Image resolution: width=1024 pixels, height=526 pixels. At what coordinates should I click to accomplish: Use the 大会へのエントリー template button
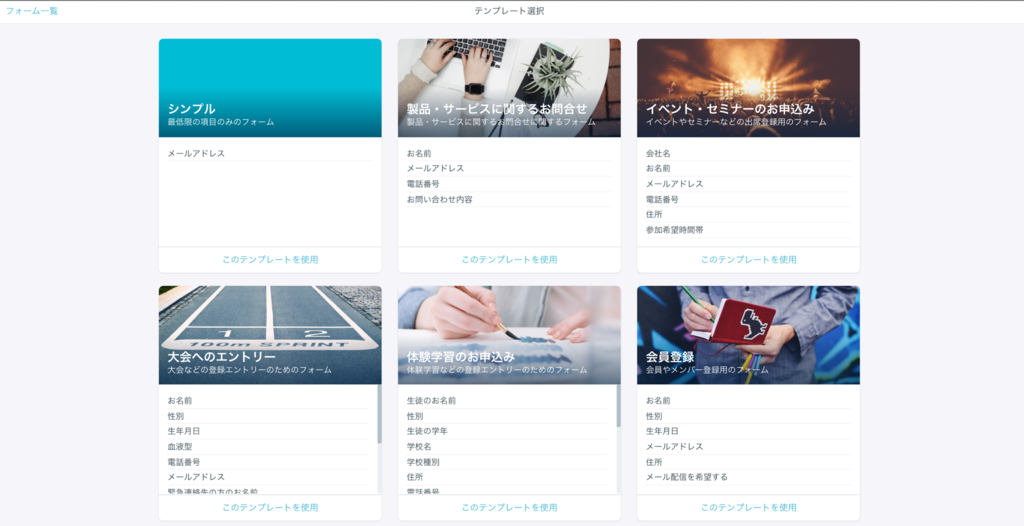[270, 508]
